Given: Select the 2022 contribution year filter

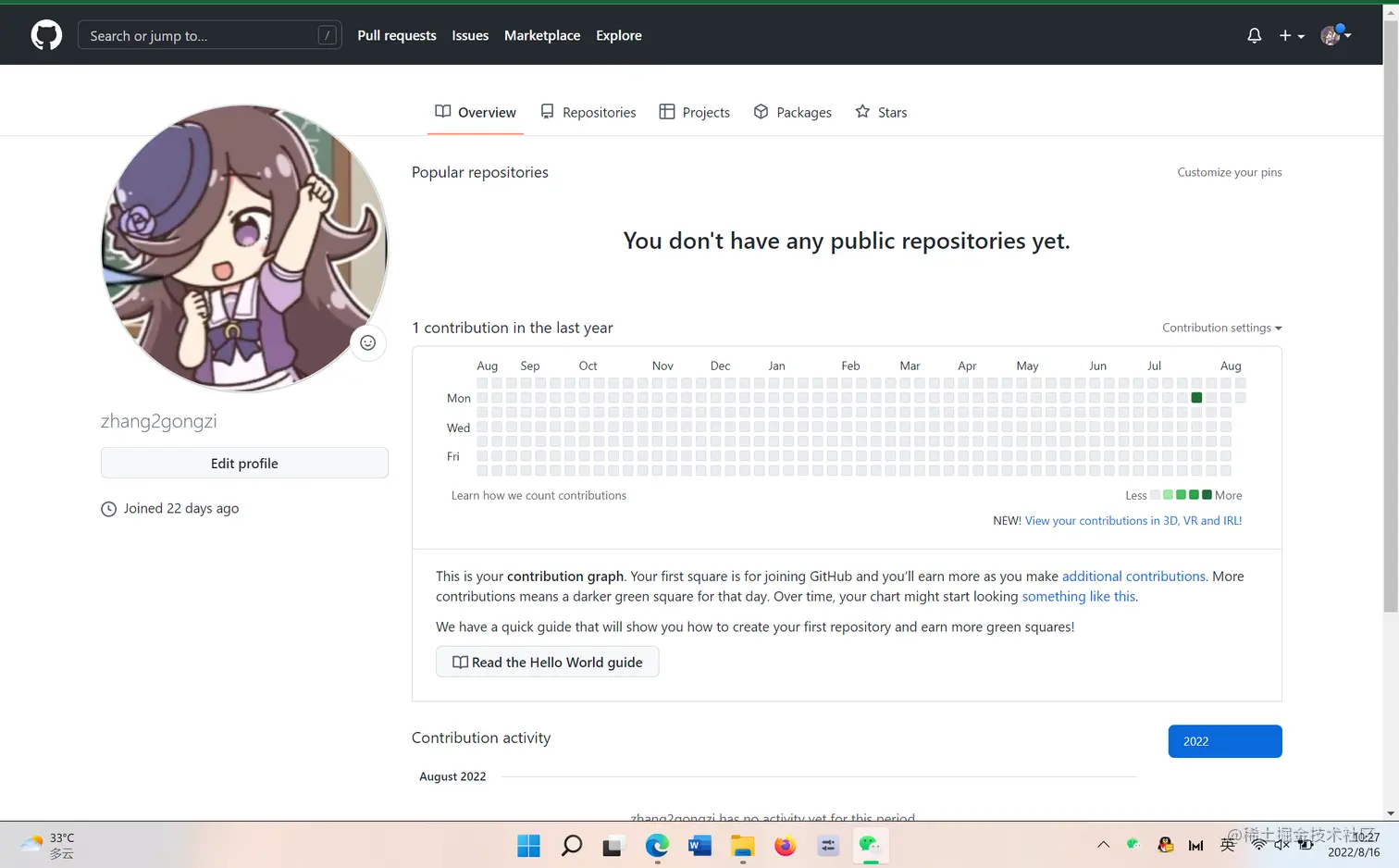Looking at the screenshot, I should click(x=1224, y=740).
